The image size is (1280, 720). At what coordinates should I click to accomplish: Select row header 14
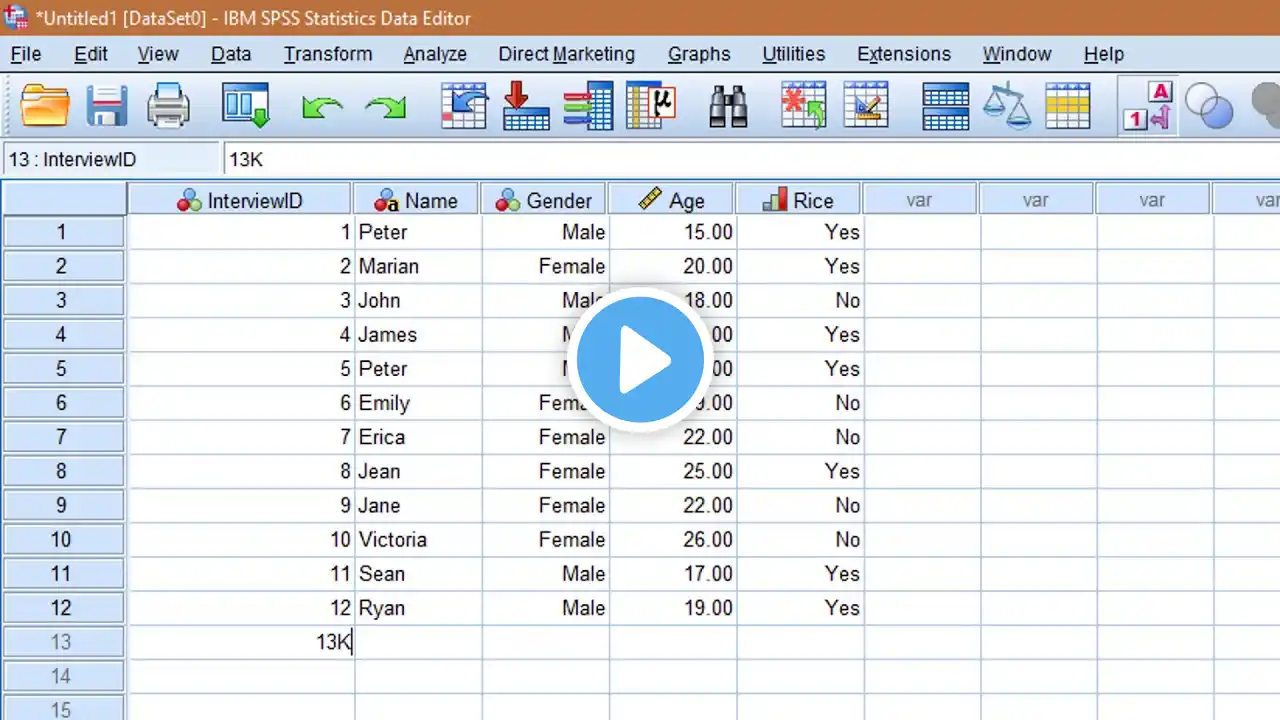point(62,676)
